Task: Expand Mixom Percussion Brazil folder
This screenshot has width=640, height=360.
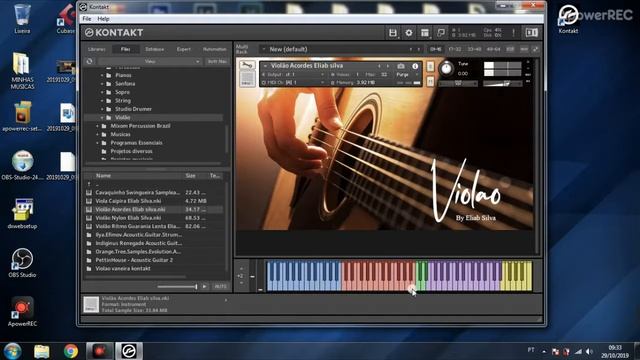Action: 98,126
